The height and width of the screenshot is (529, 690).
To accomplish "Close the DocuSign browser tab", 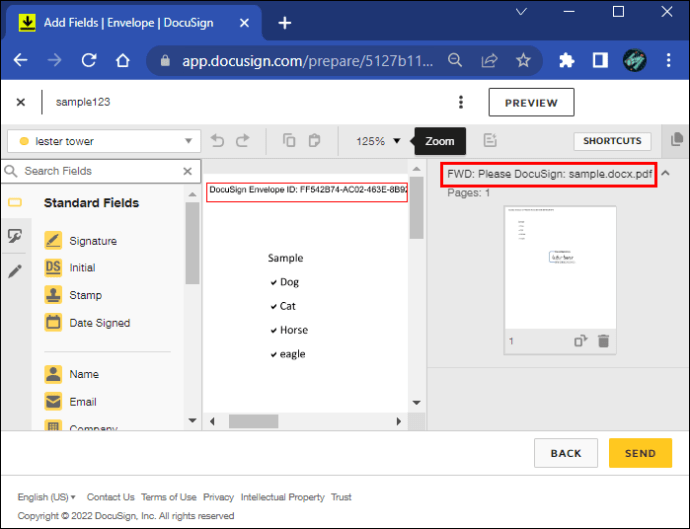I will pos(244,23).
